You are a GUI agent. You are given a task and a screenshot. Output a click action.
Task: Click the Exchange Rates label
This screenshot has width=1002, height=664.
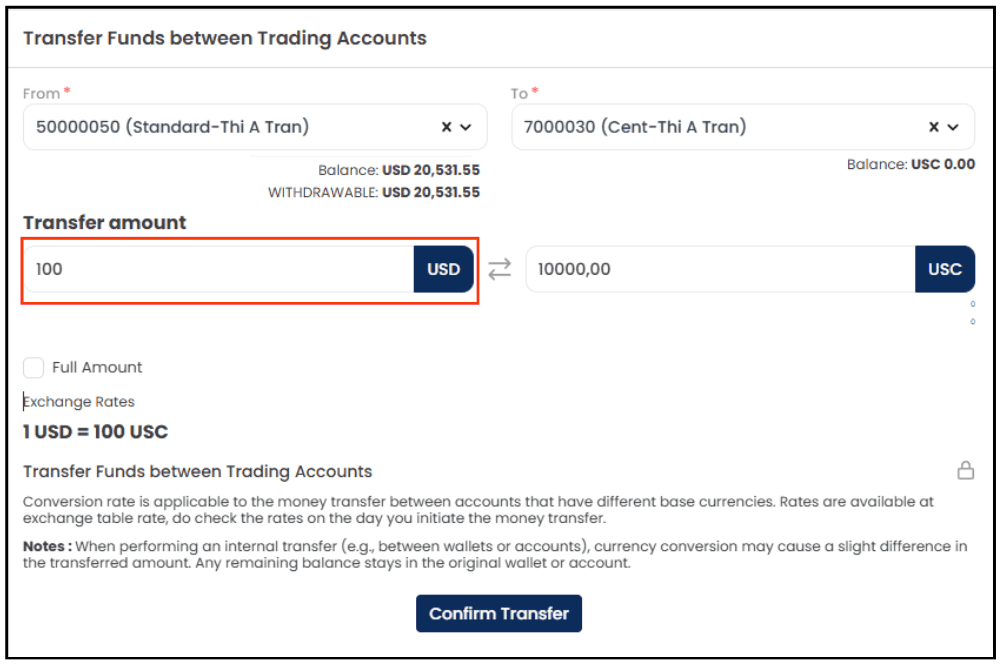coord(79,401)
